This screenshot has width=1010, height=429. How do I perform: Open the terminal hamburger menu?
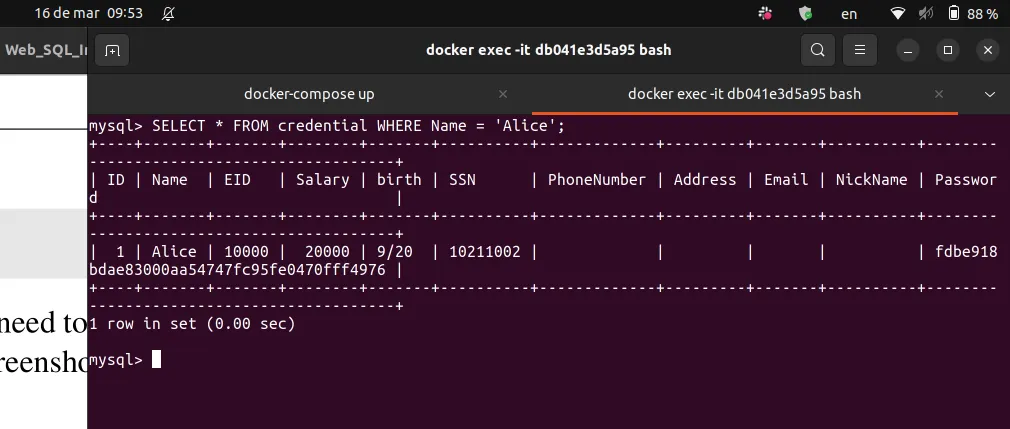859,50
